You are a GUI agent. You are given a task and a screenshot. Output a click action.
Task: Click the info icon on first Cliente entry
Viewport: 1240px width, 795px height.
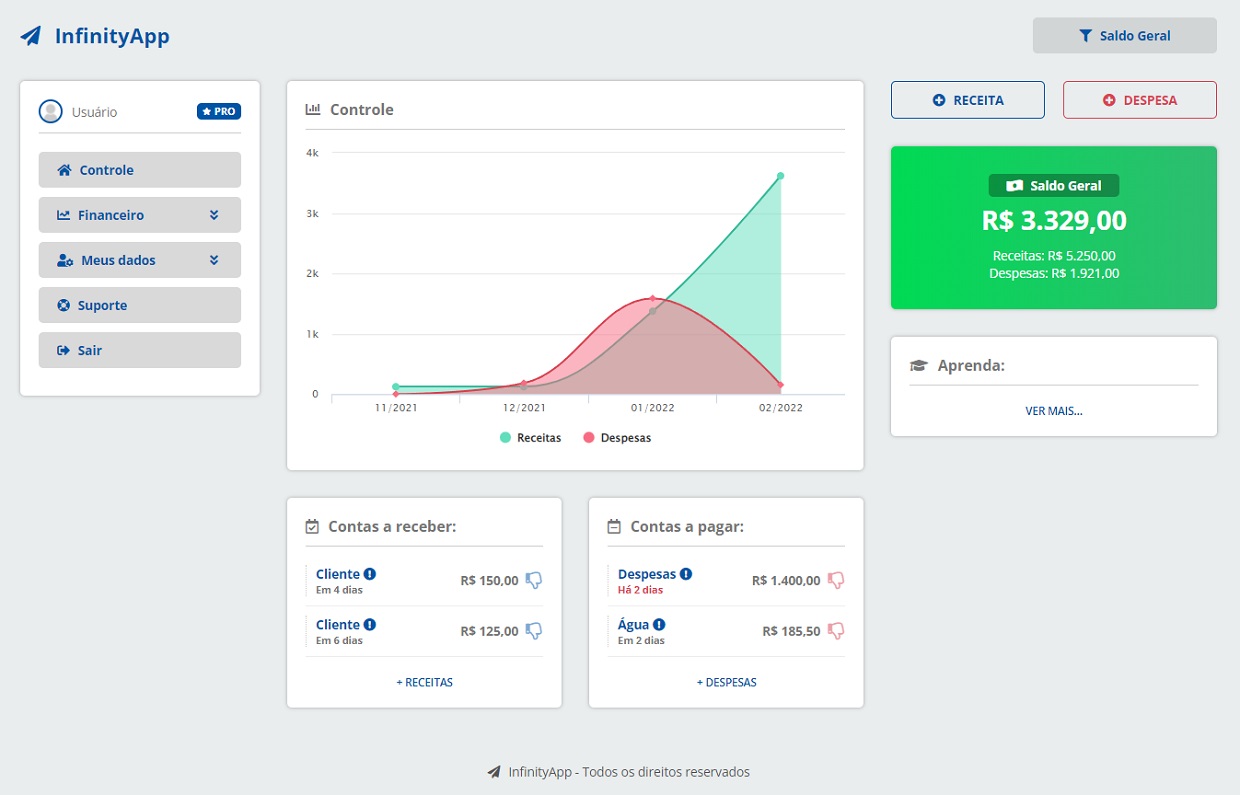[x=370, y=574]
